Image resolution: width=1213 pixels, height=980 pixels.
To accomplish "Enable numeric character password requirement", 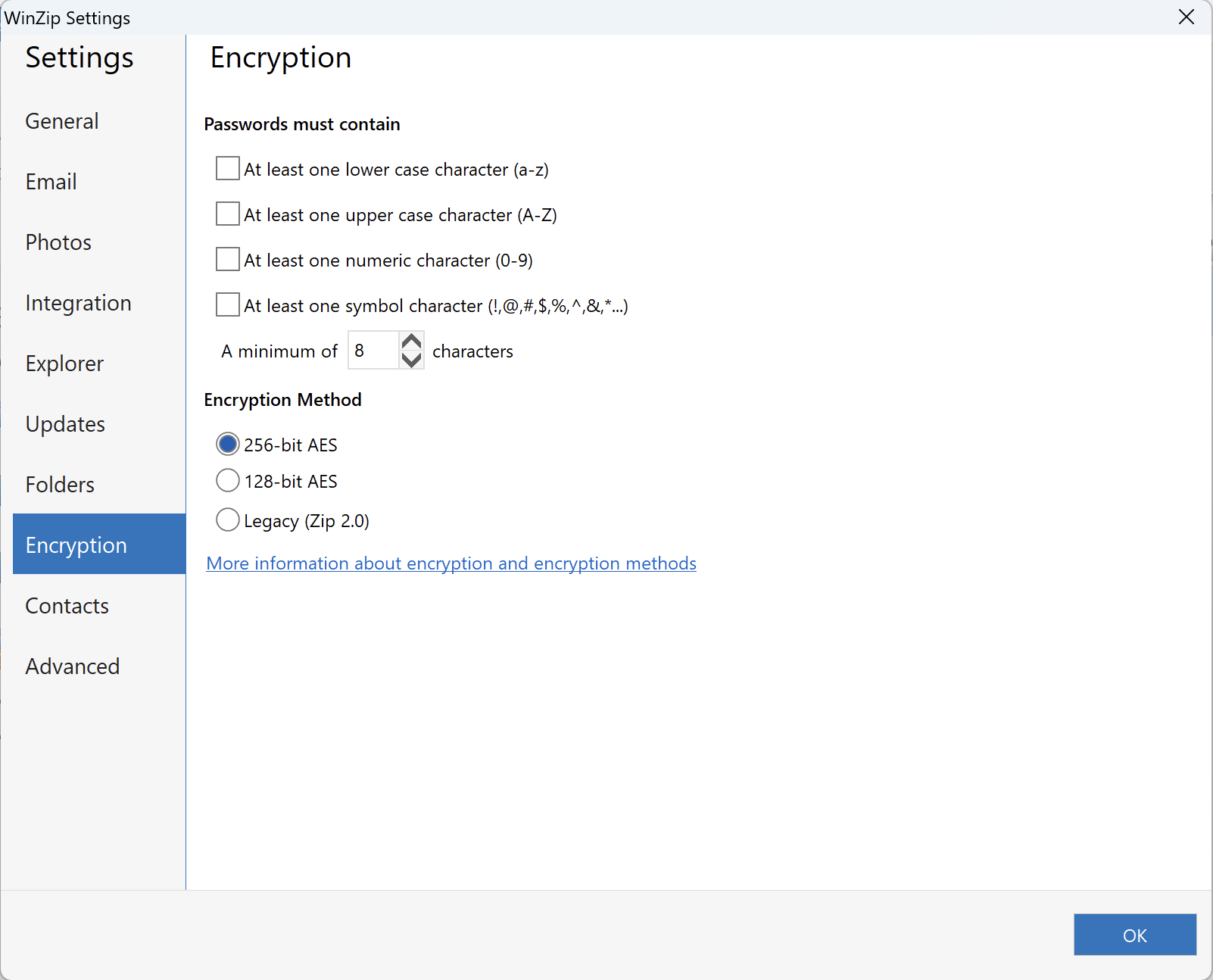I will point(227,259).
